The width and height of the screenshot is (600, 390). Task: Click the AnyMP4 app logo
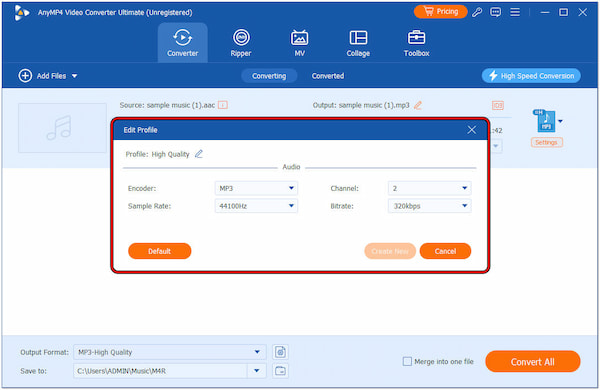(21, 13)
